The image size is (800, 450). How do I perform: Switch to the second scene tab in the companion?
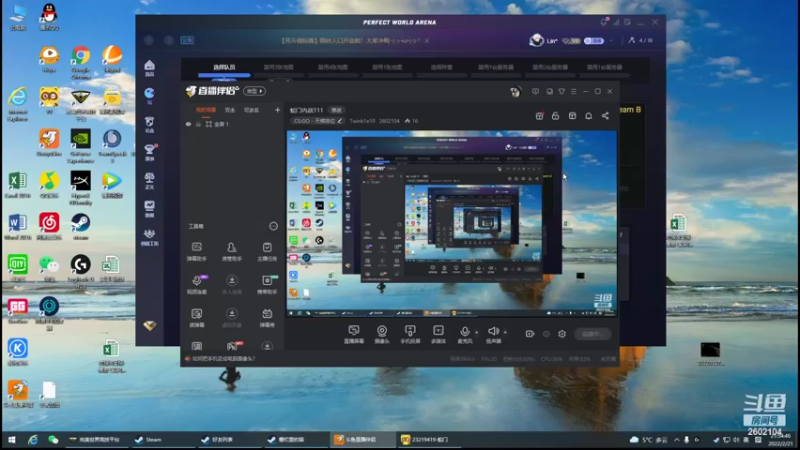click(230, 110)
